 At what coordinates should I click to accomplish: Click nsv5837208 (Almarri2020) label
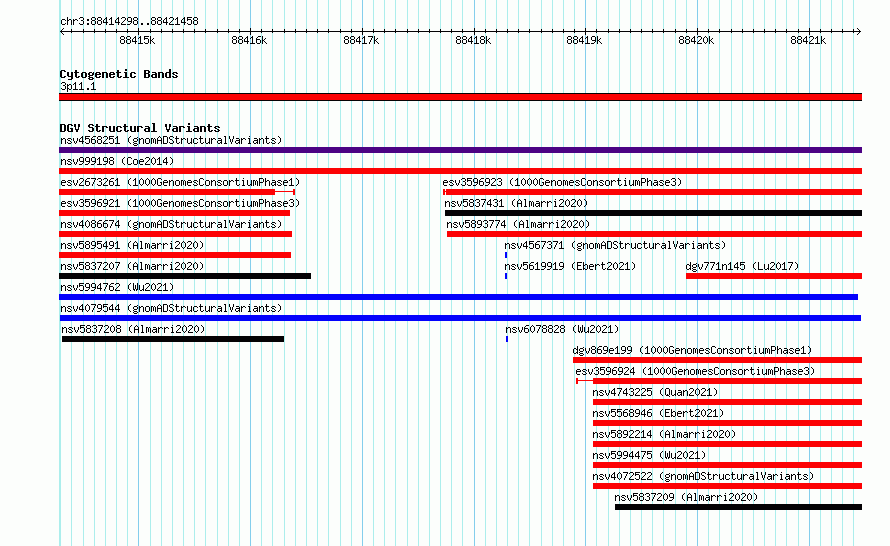tap(133, 329)
